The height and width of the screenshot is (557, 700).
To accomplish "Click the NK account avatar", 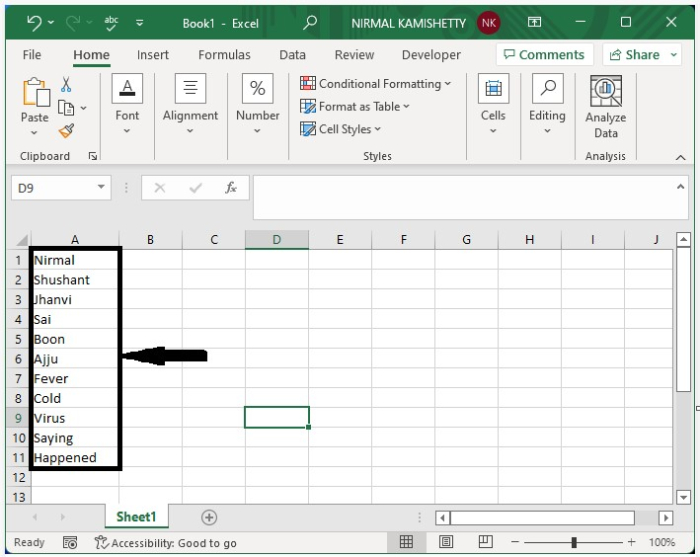I will (x=488, y=23).
